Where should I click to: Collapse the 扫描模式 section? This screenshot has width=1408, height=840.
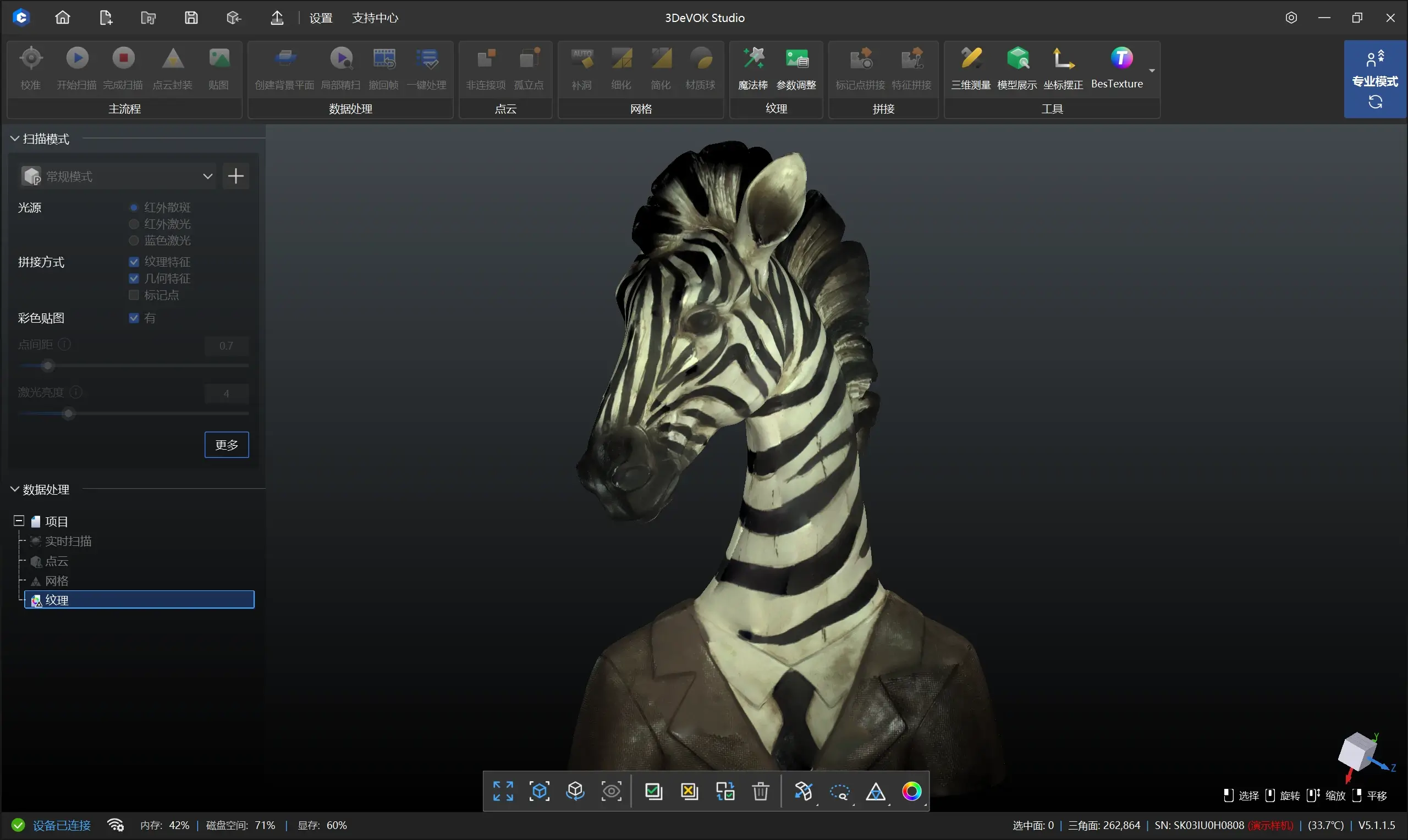click(x=15, y=139)
